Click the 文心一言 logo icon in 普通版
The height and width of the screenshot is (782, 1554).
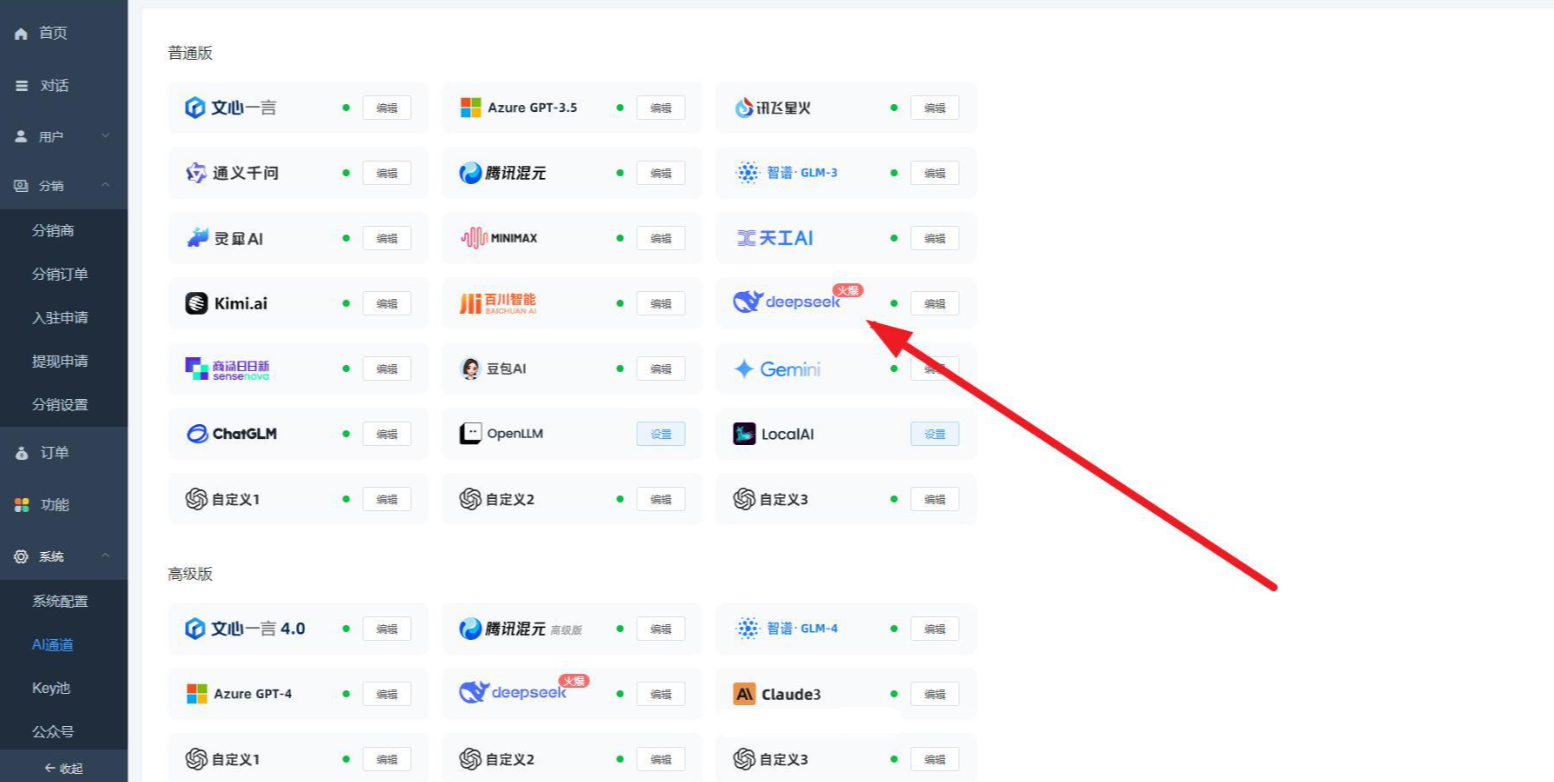click(x=195, y=108)
